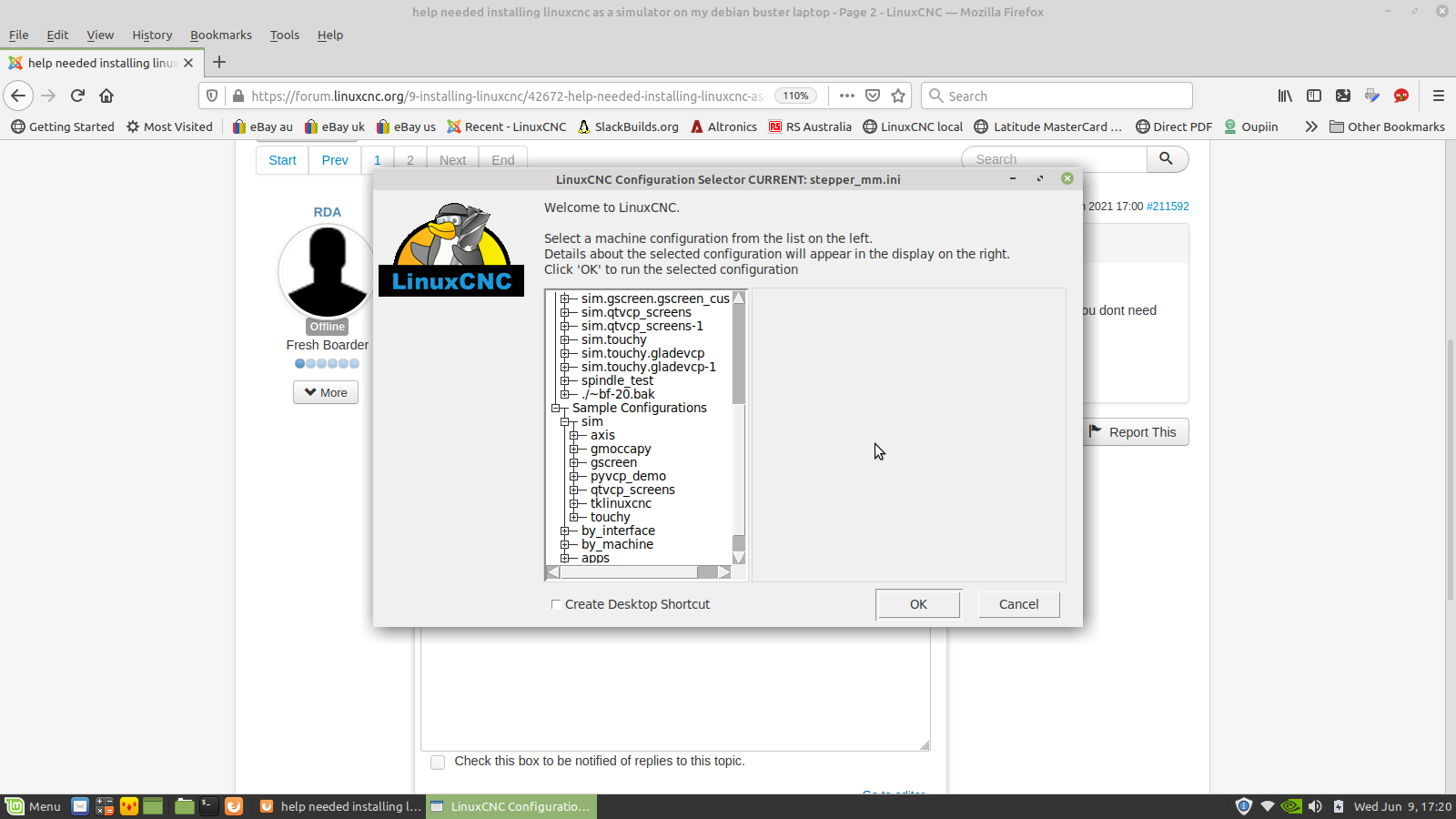Click the Report This button

[1135, 432]
